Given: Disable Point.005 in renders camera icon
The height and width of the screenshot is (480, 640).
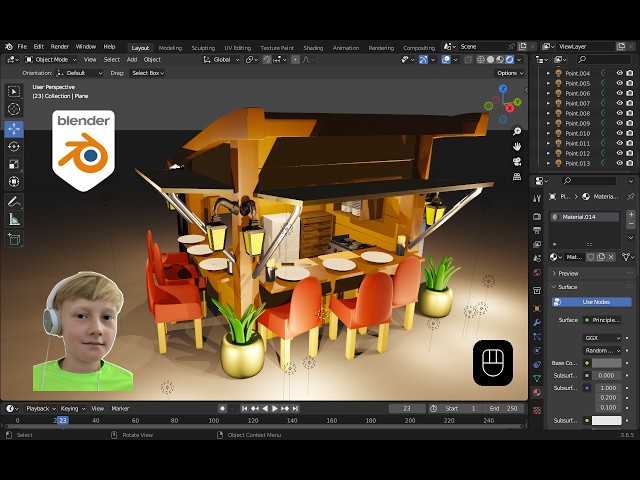Looking at the screenshot, I should click(630, 83).
